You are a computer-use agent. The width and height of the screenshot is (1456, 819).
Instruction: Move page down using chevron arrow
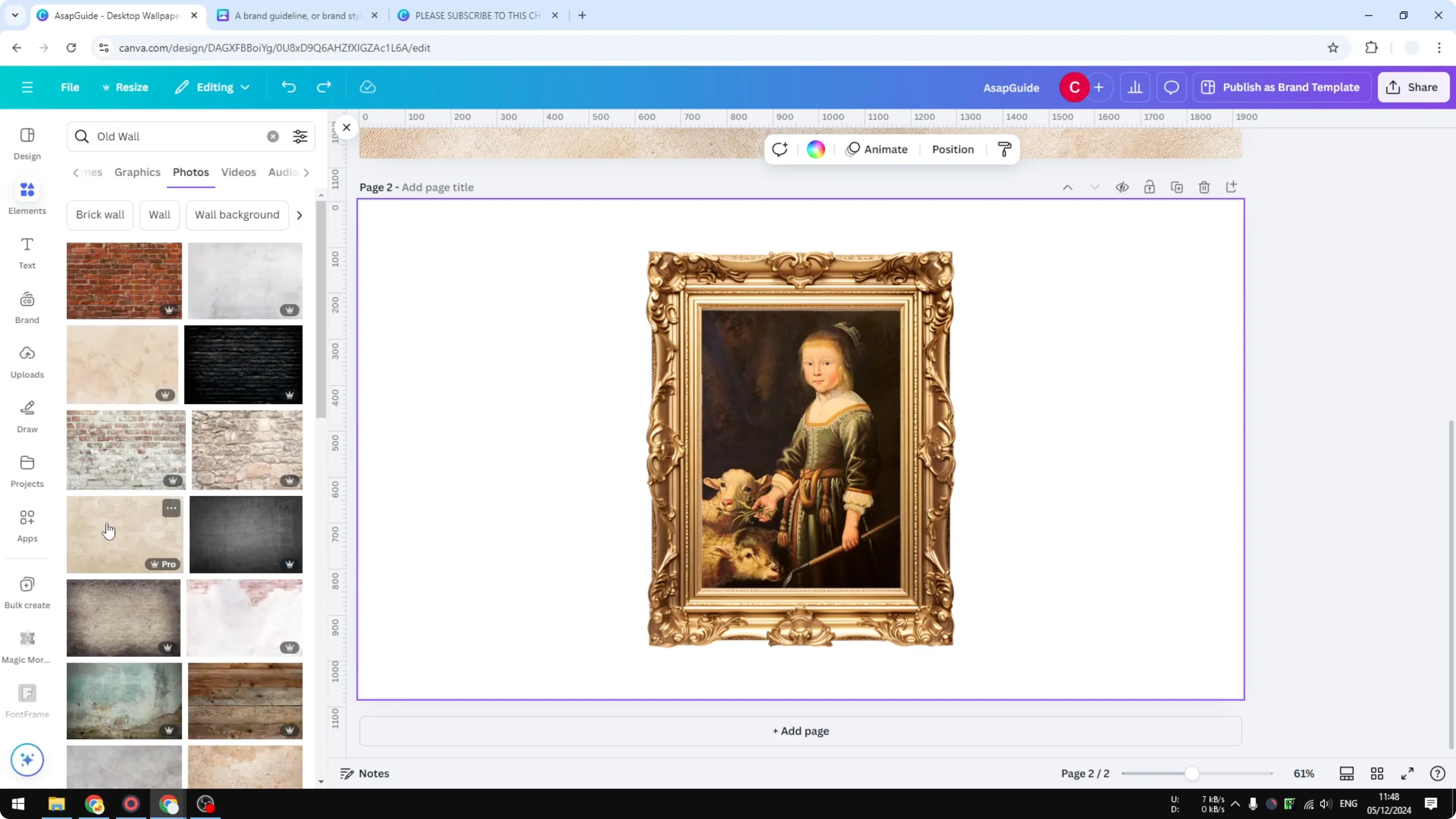click(x=1094, y=187)
